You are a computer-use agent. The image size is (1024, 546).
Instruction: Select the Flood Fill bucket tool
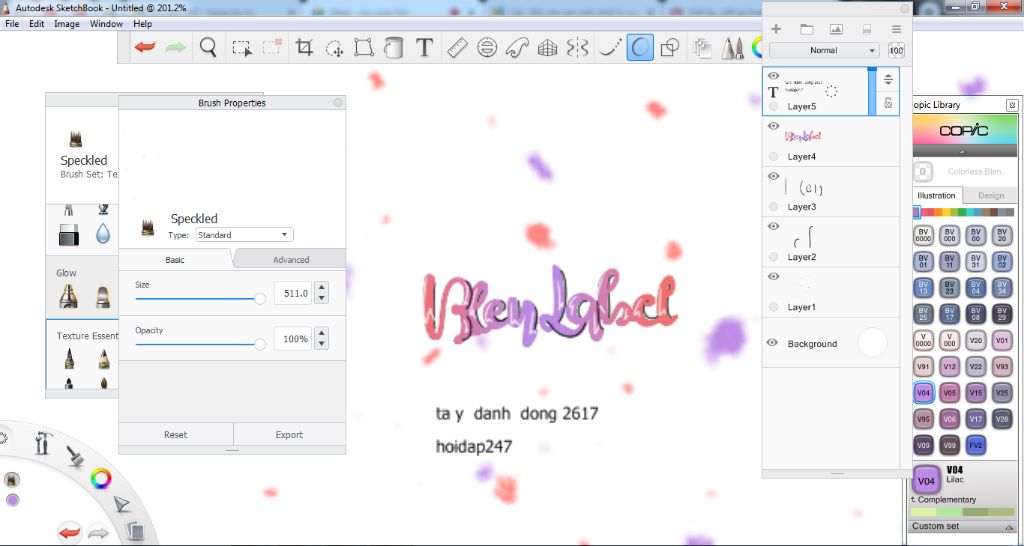click(393, 48)
